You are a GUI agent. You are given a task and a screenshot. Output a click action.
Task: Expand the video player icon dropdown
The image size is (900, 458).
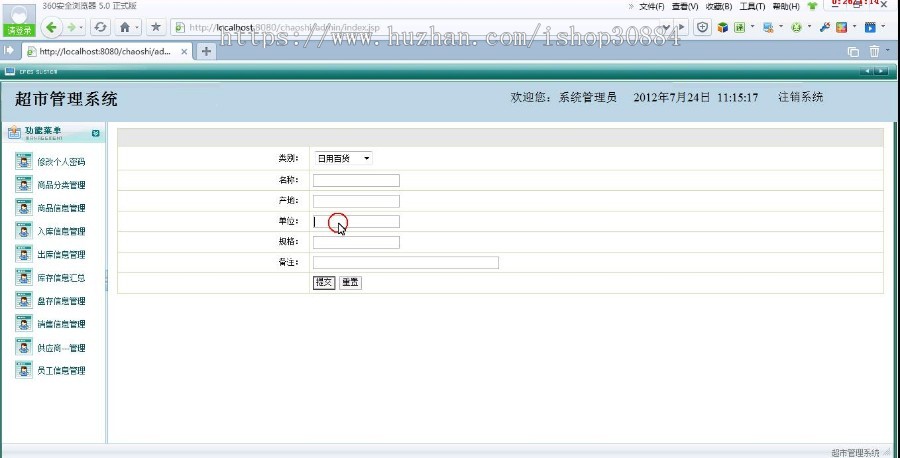[x=883, y=26]
